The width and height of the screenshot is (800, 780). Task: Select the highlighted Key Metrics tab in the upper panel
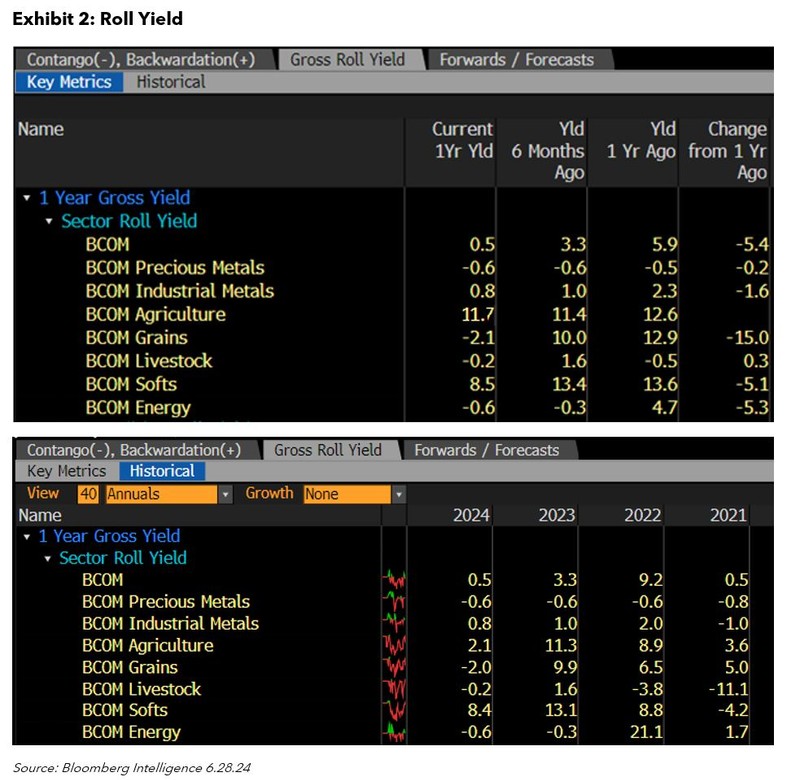(x=69, y=82)
